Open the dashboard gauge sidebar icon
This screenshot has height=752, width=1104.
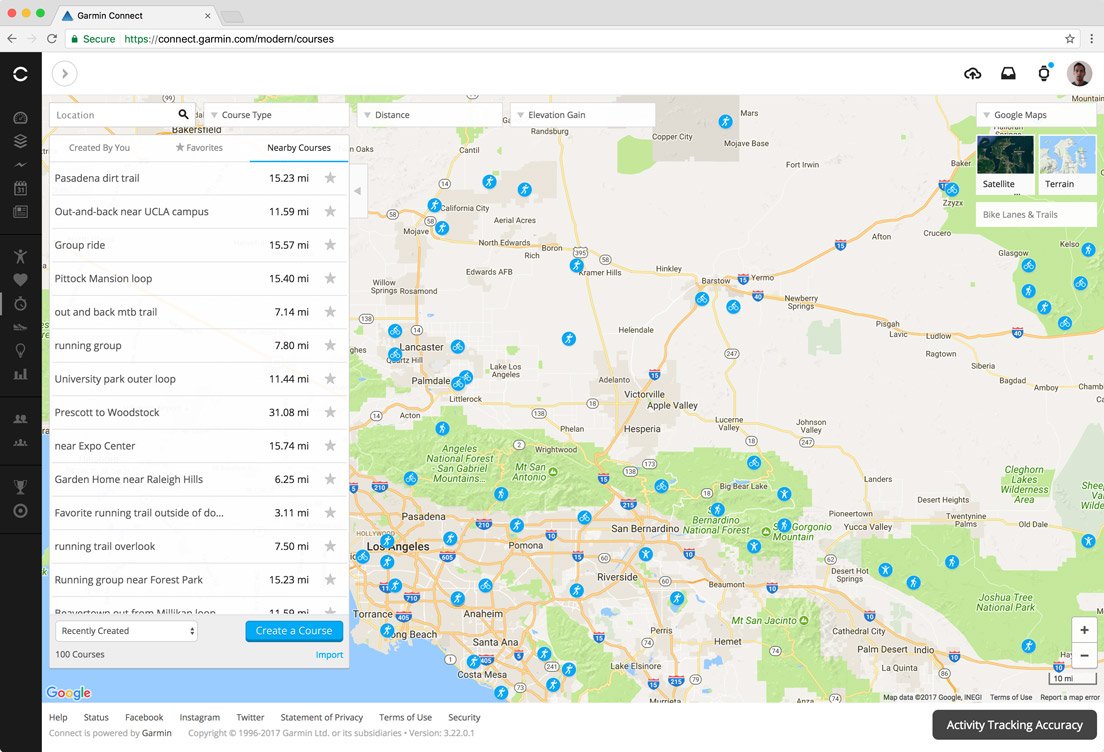tap(20, 118)
